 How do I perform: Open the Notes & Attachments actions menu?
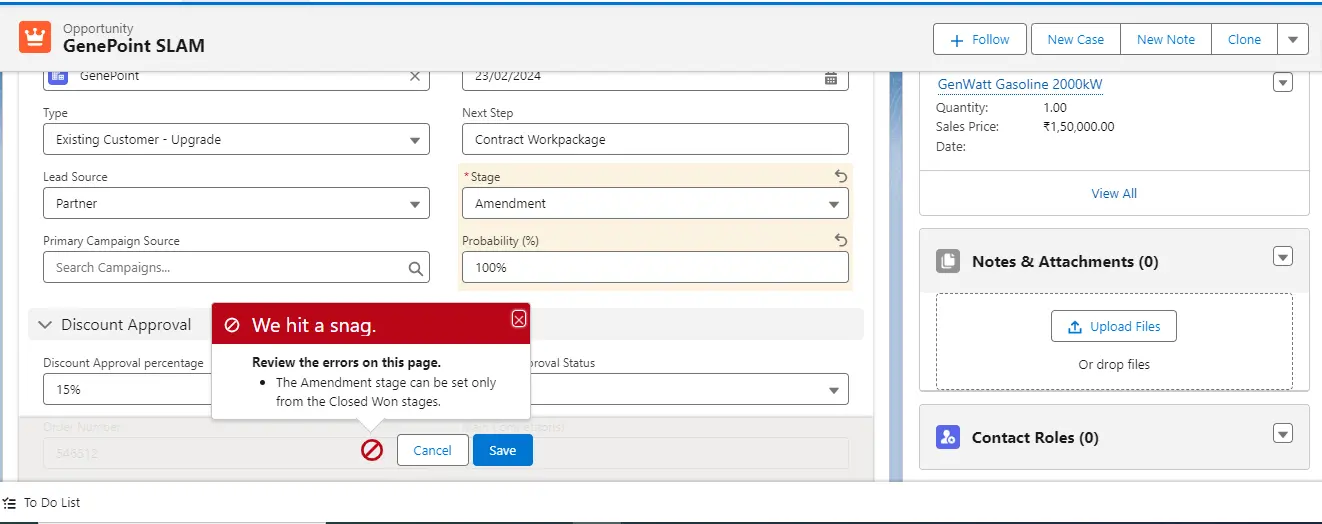(1282, 257)
